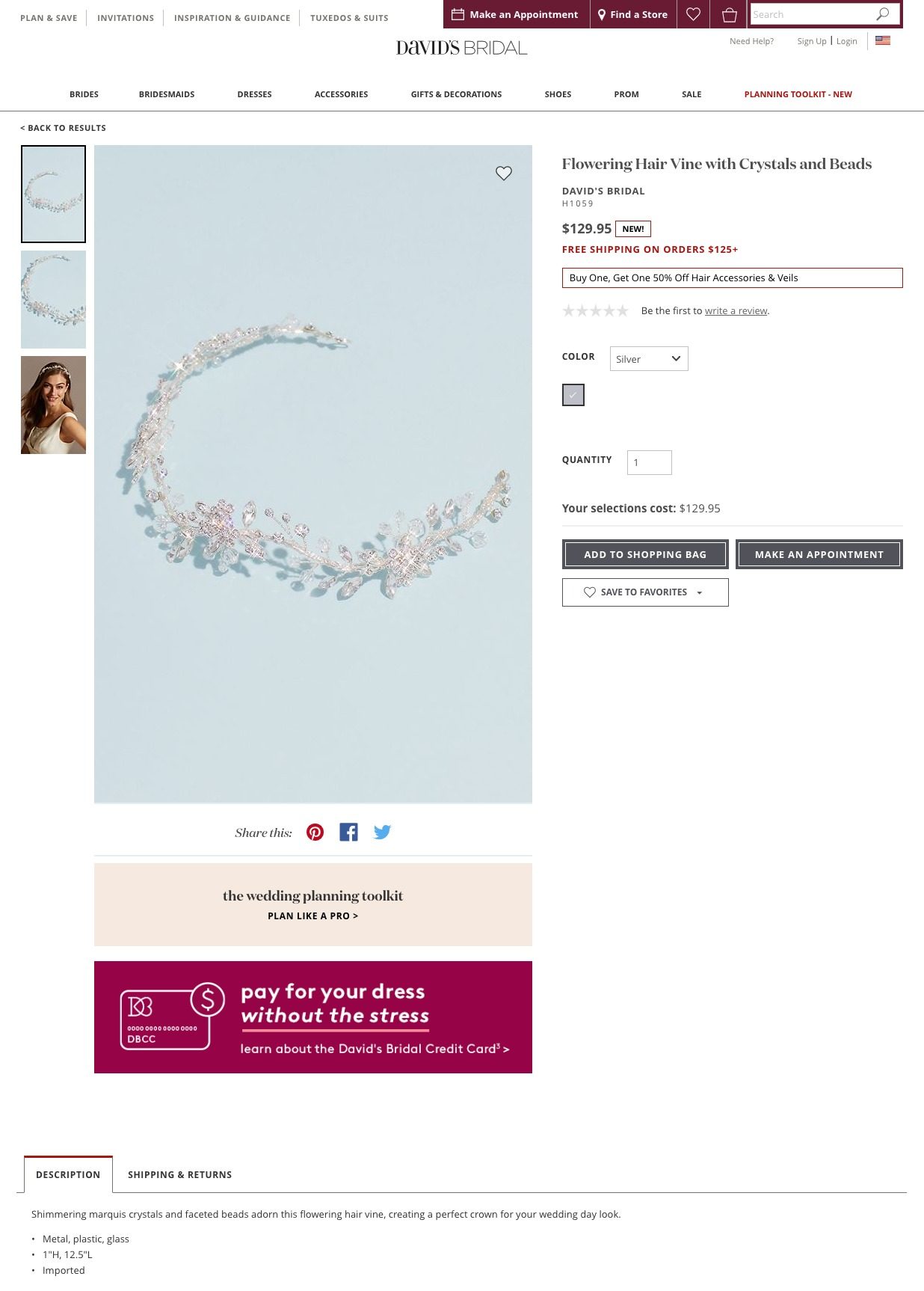Screen dimensions: 924x1291
Task: Click Find a Store location link
Action: [632, 14]
